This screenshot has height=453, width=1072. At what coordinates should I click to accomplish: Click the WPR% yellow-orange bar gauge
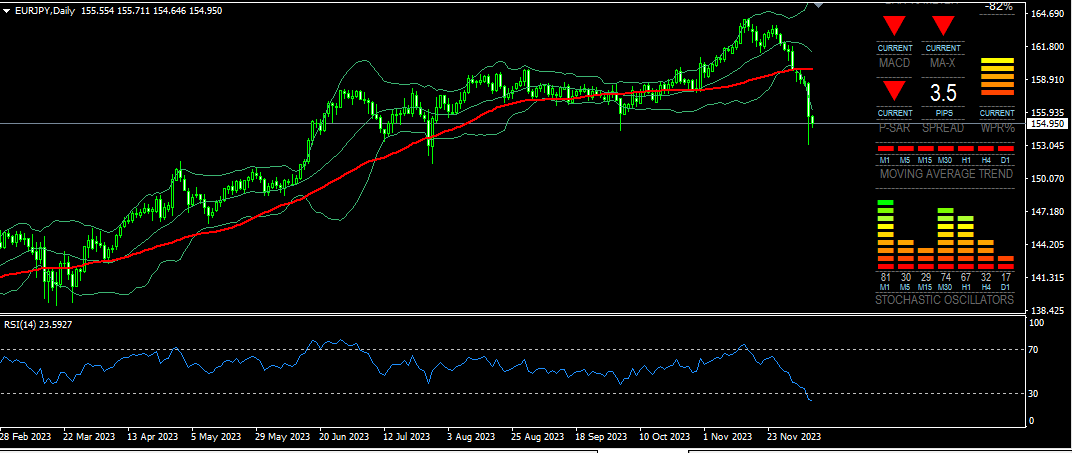coord(997,77)
